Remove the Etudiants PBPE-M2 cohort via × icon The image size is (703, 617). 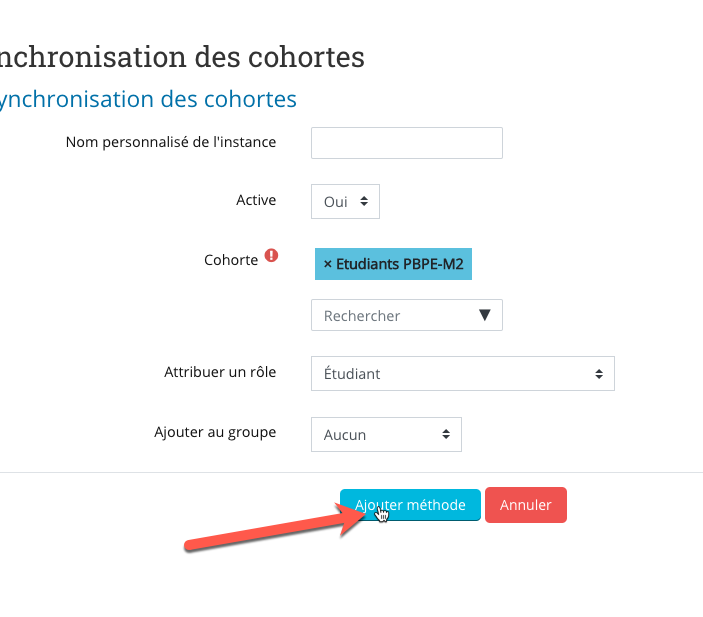[x=328, y=264]
